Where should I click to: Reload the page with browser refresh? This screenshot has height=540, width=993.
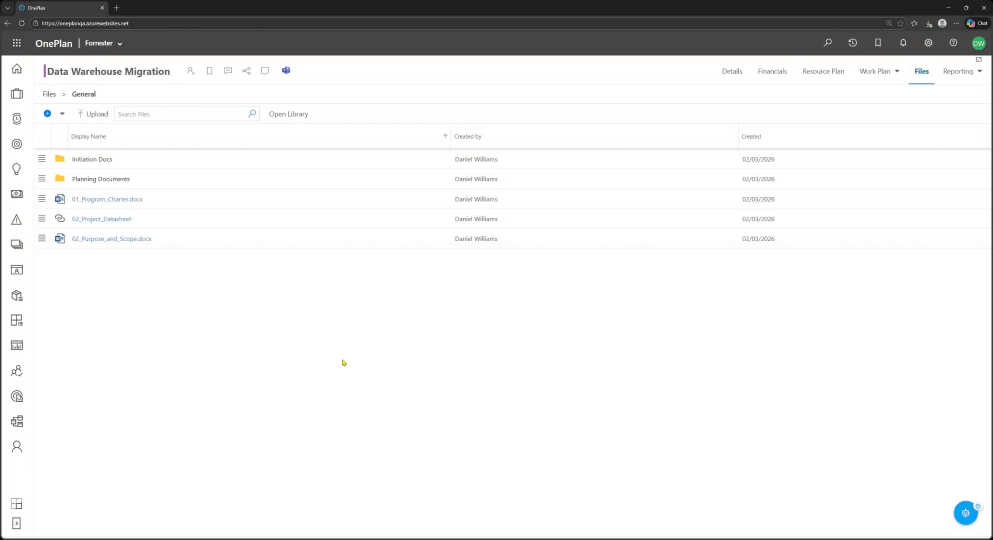(22, 23)
